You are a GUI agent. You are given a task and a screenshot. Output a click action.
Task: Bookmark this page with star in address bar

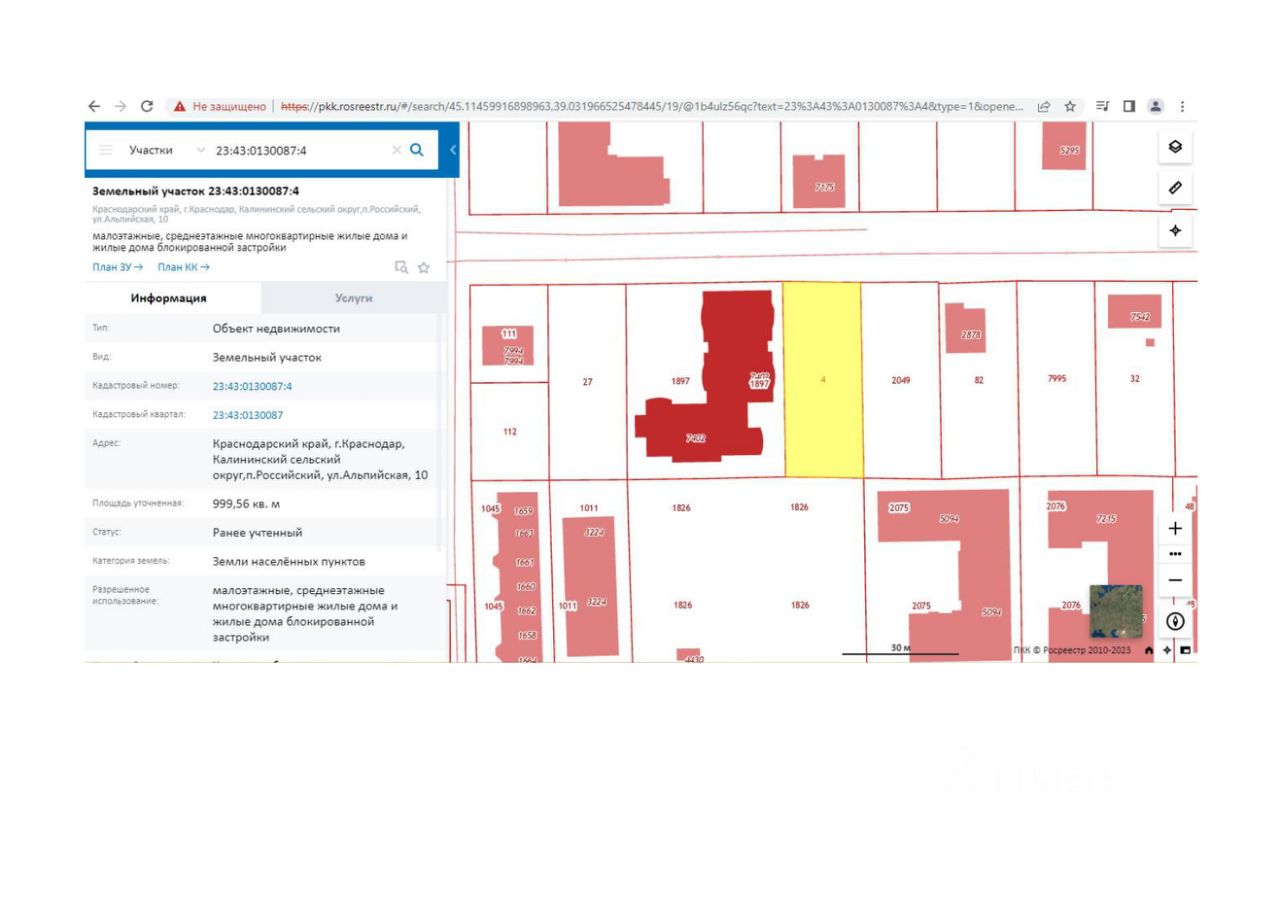[x=1070, y=106]
